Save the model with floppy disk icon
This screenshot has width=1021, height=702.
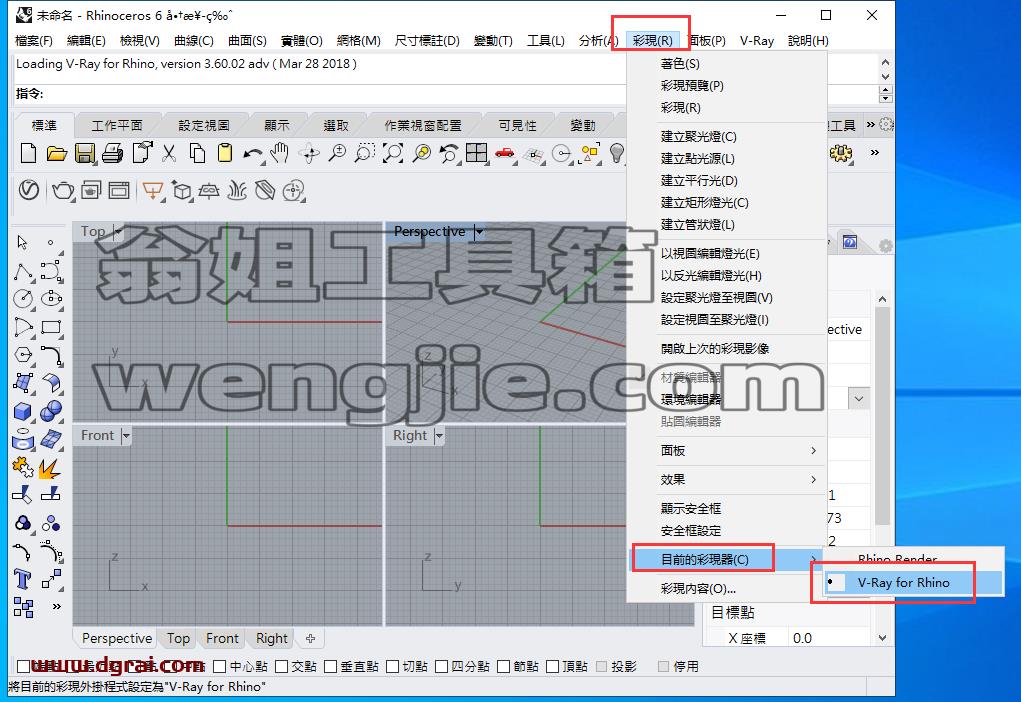point(85,154)
